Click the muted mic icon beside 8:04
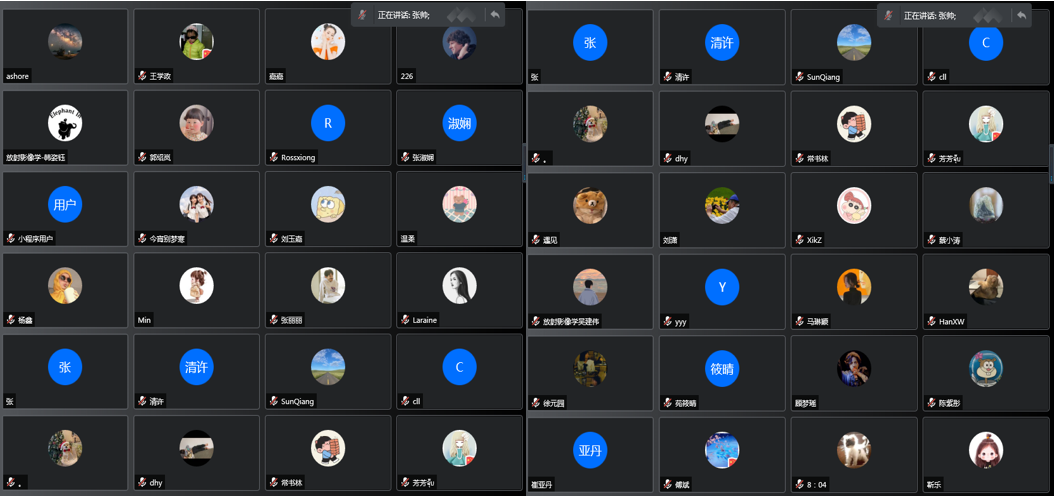 (799, 484)
